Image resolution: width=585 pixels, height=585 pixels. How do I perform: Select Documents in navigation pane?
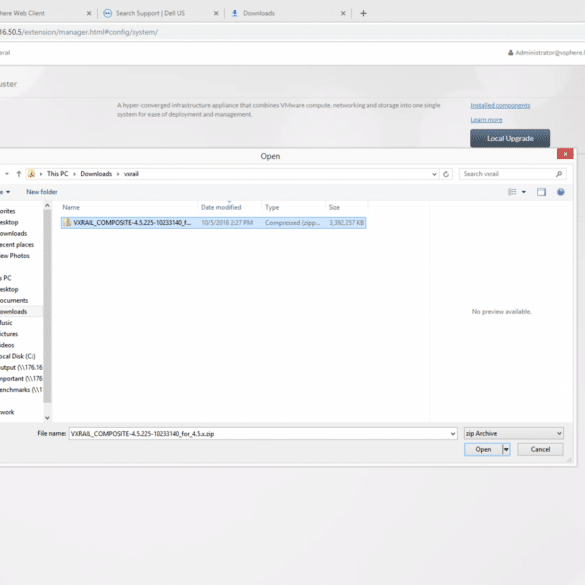point(14,300)
